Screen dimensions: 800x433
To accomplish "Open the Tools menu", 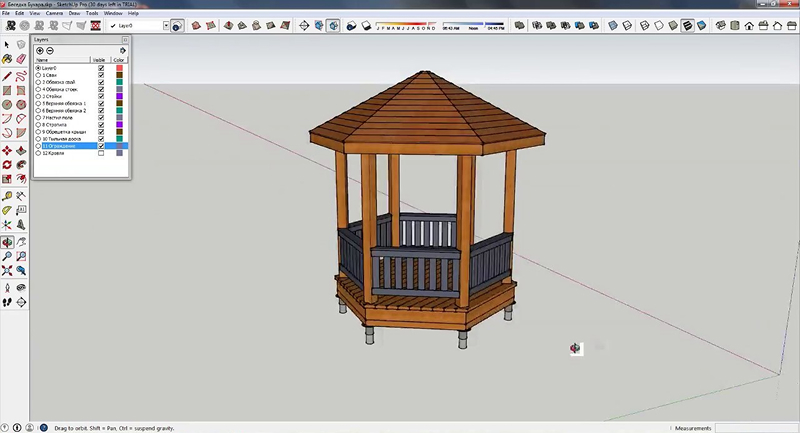I will coord(92,13).
